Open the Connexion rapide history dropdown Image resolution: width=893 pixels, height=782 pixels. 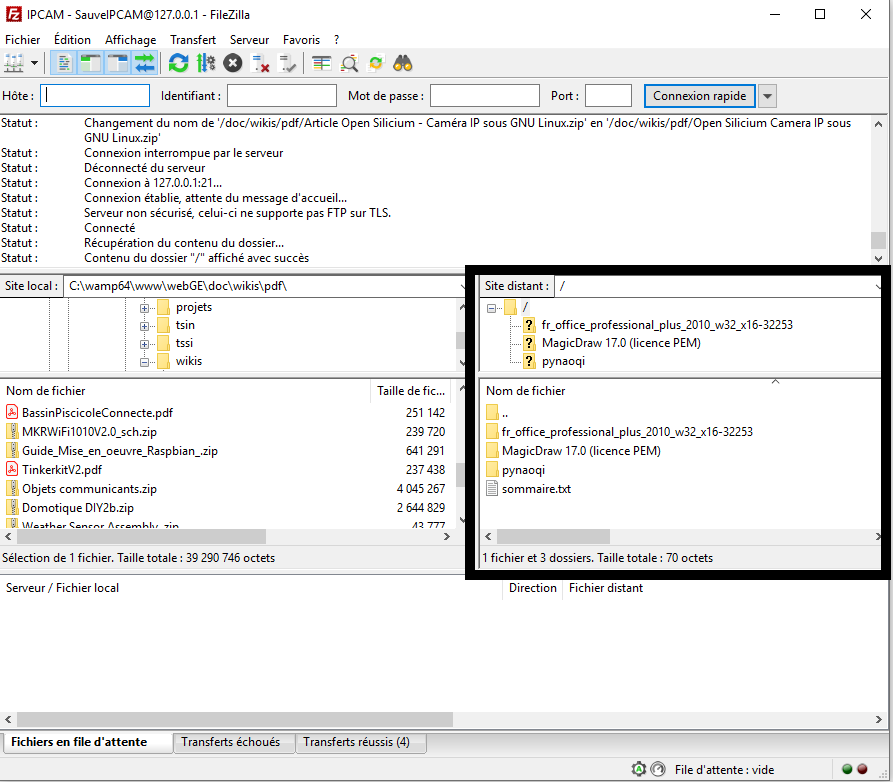click(767, 96)
